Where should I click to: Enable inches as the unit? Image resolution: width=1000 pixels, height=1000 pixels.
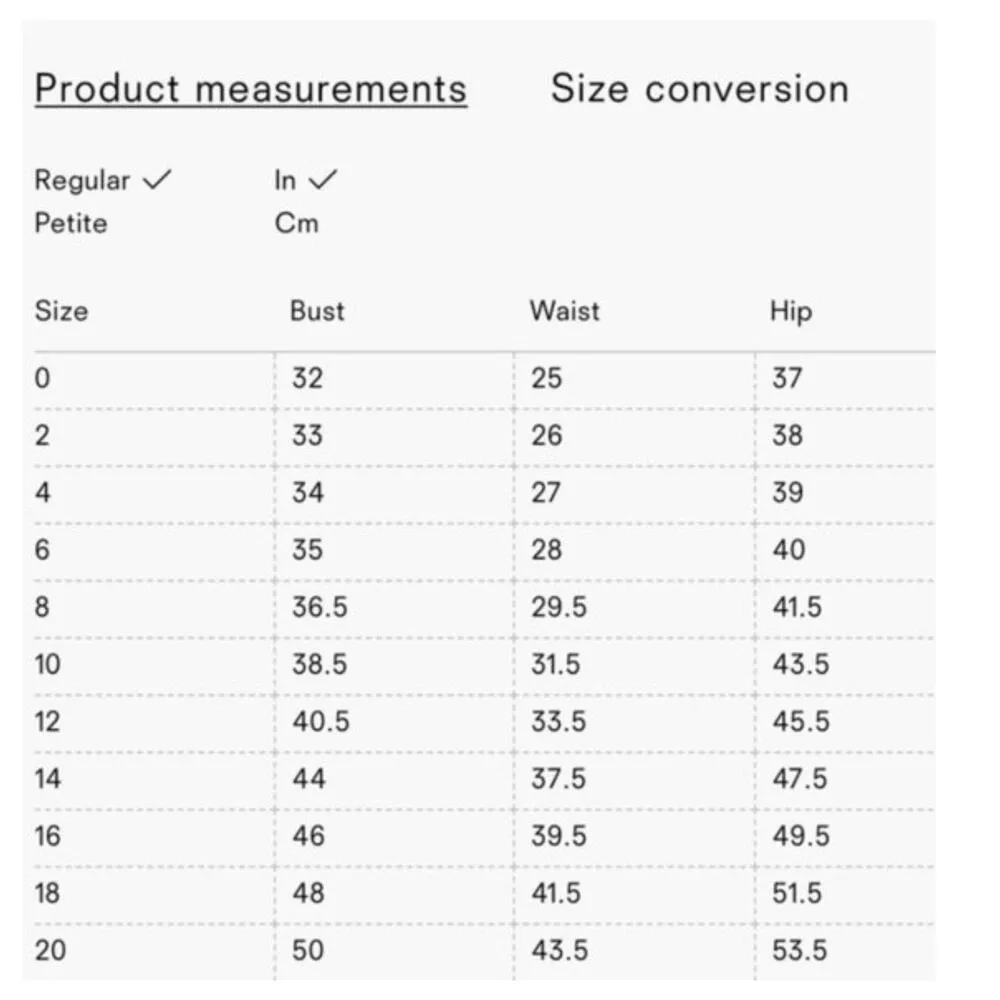tap(290, 180)
